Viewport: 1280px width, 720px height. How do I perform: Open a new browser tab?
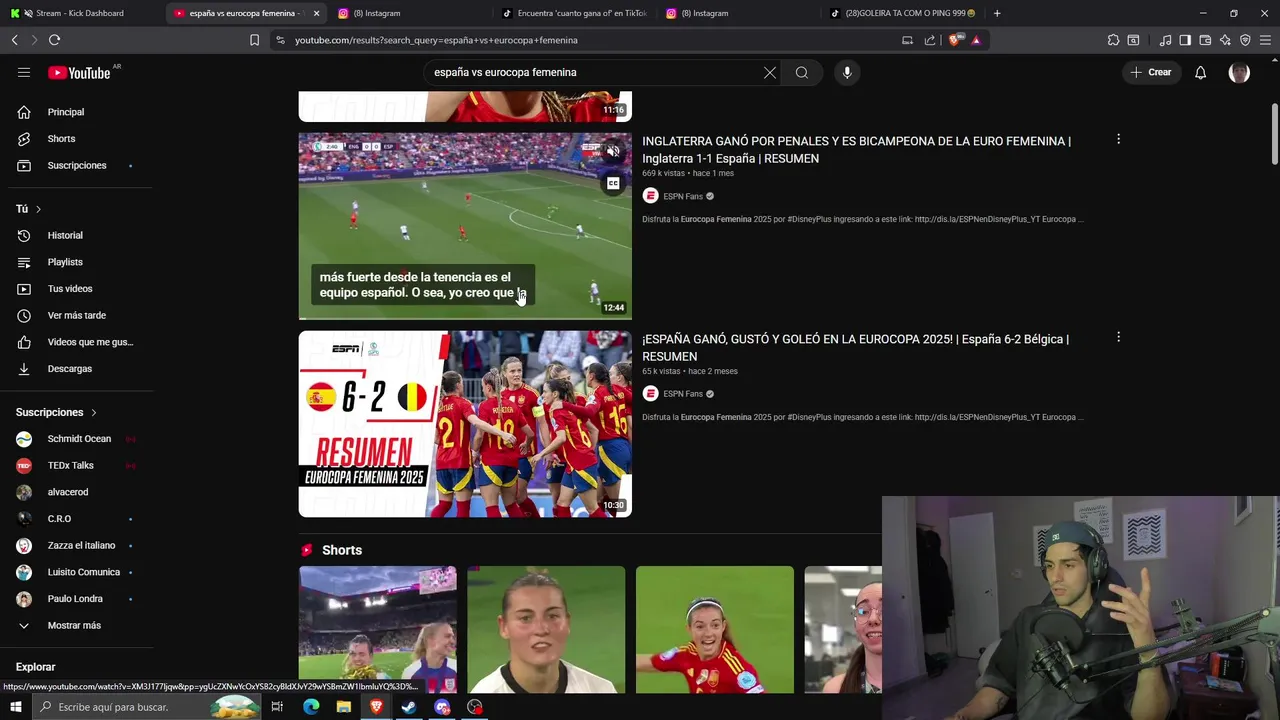click(x=997, y=13)
